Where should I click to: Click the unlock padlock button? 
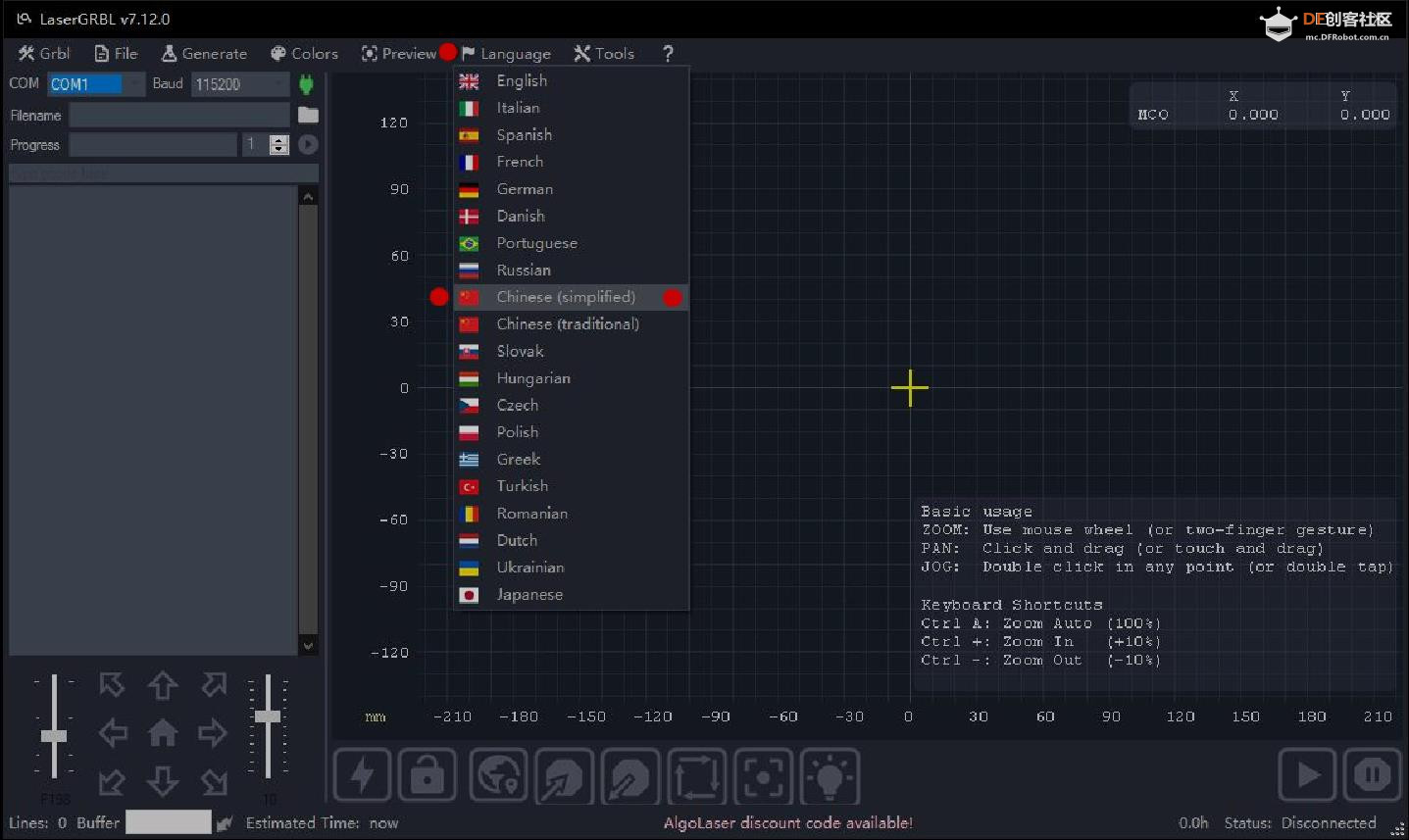point(428,775)
